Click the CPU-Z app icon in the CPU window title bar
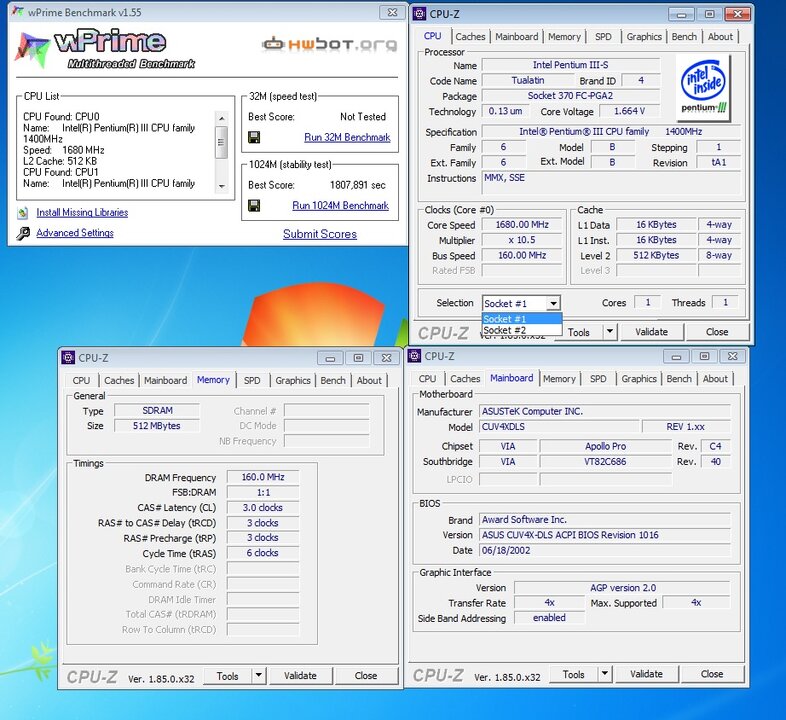786x720 pixels. (419, 14)
